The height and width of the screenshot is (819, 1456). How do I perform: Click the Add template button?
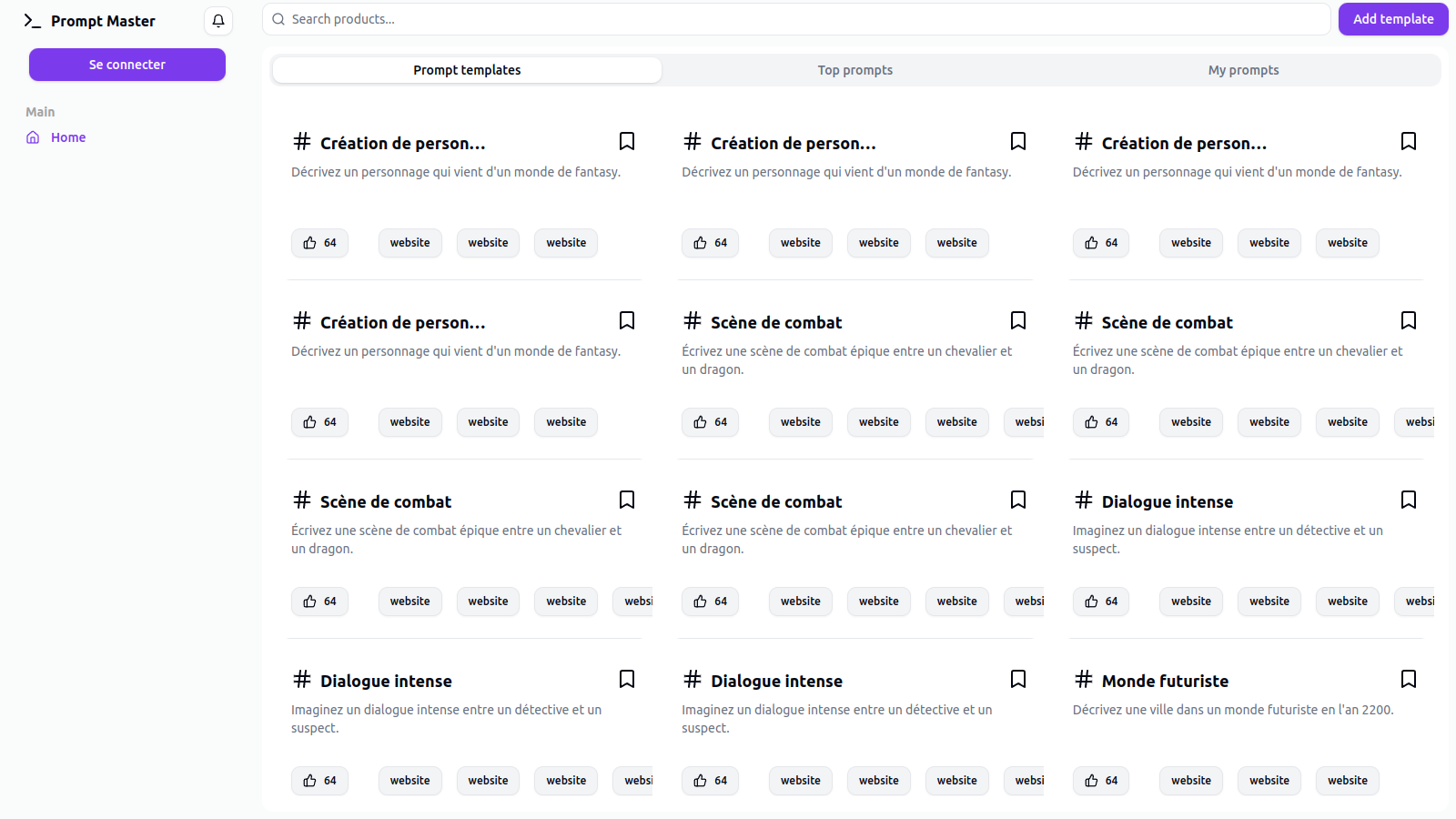[x=1392, y=18]
